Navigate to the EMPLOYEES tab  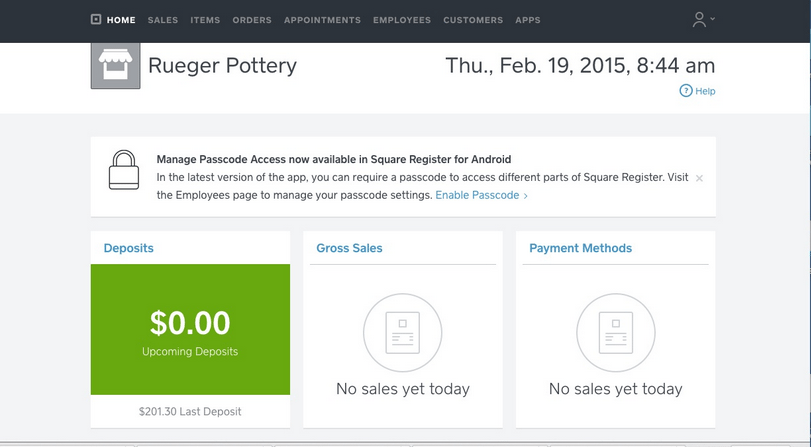402,20
